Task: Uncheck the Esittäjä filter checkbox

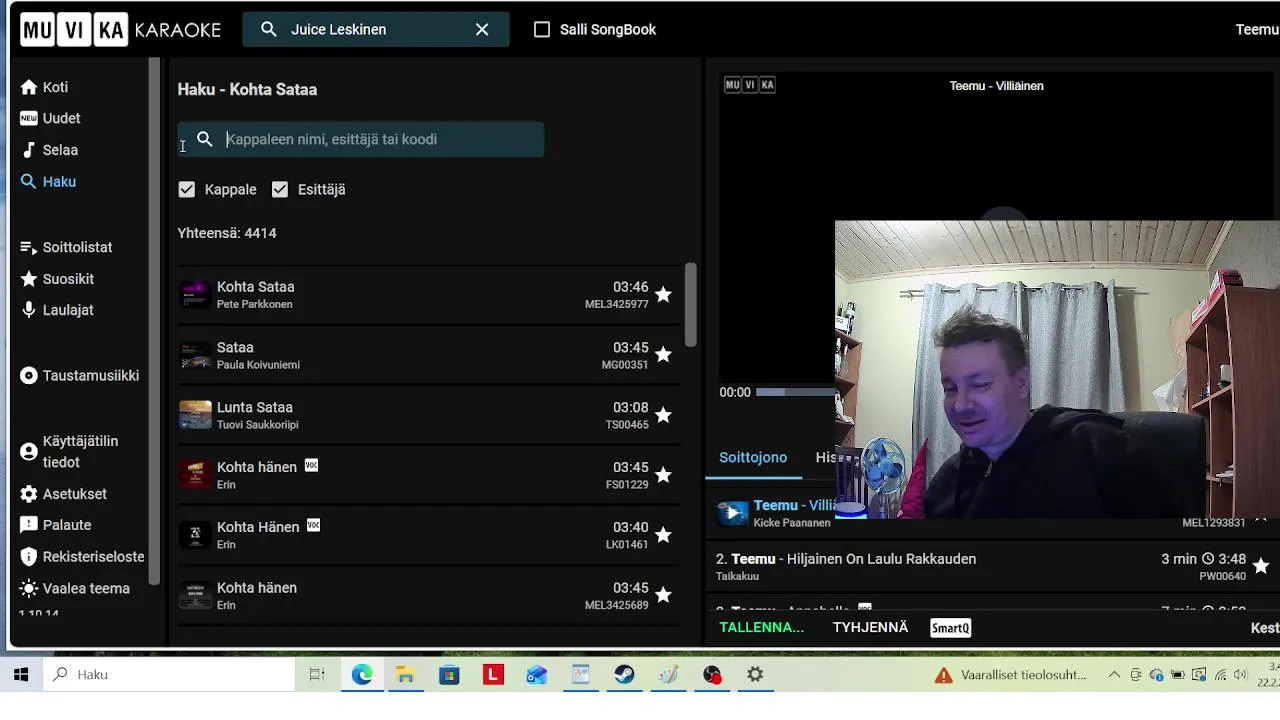Action: [280, 189]
